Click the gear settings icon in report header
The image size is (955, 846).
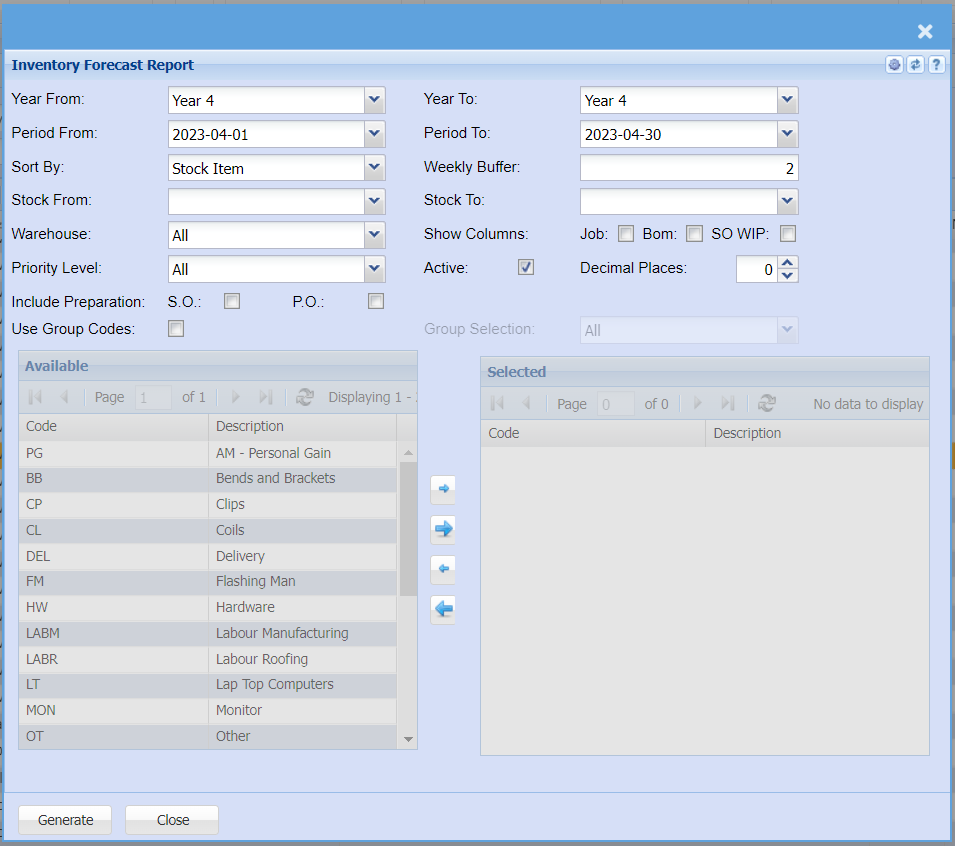coord(894,65)
